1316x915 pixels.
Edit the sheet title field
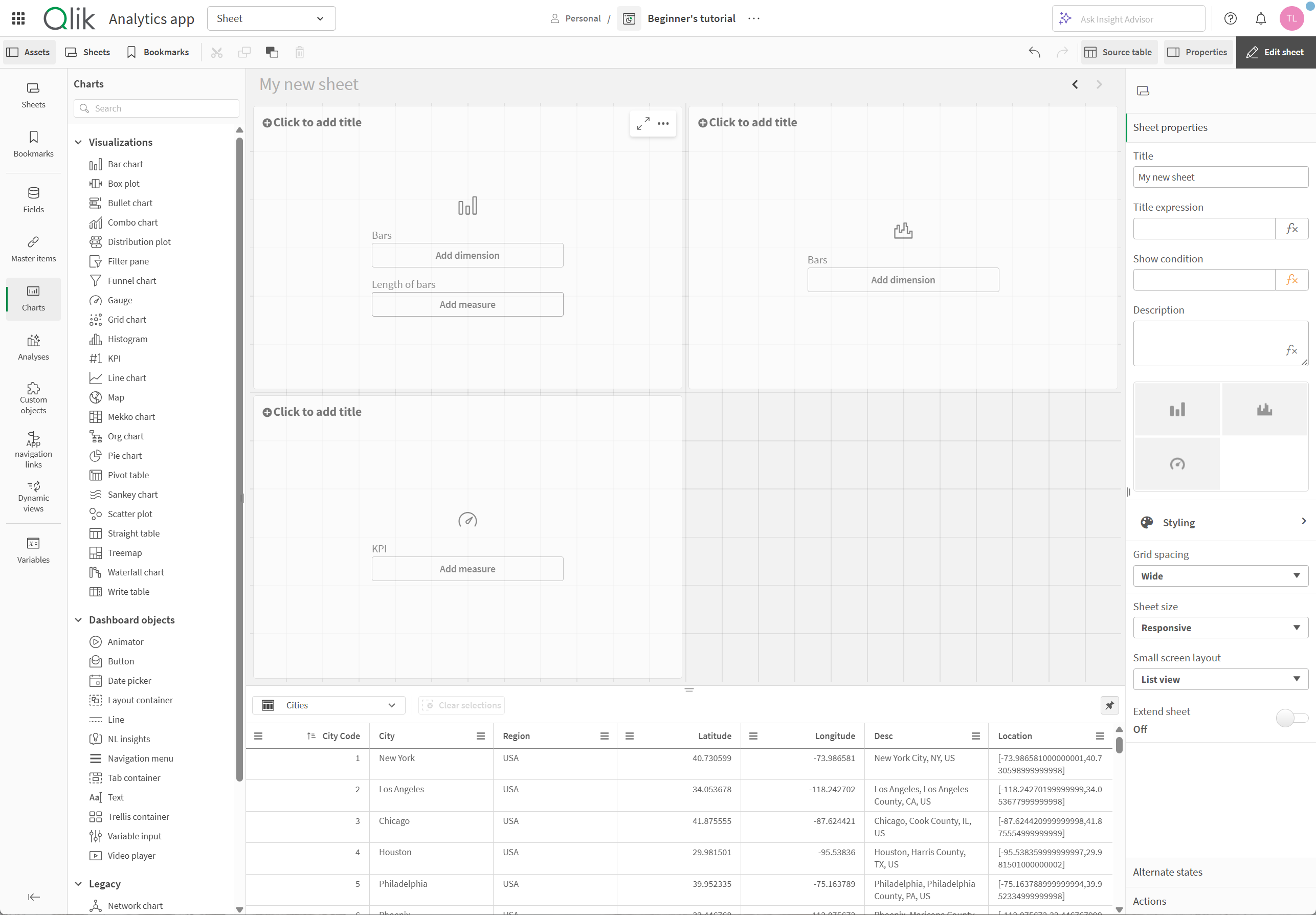1220,176
